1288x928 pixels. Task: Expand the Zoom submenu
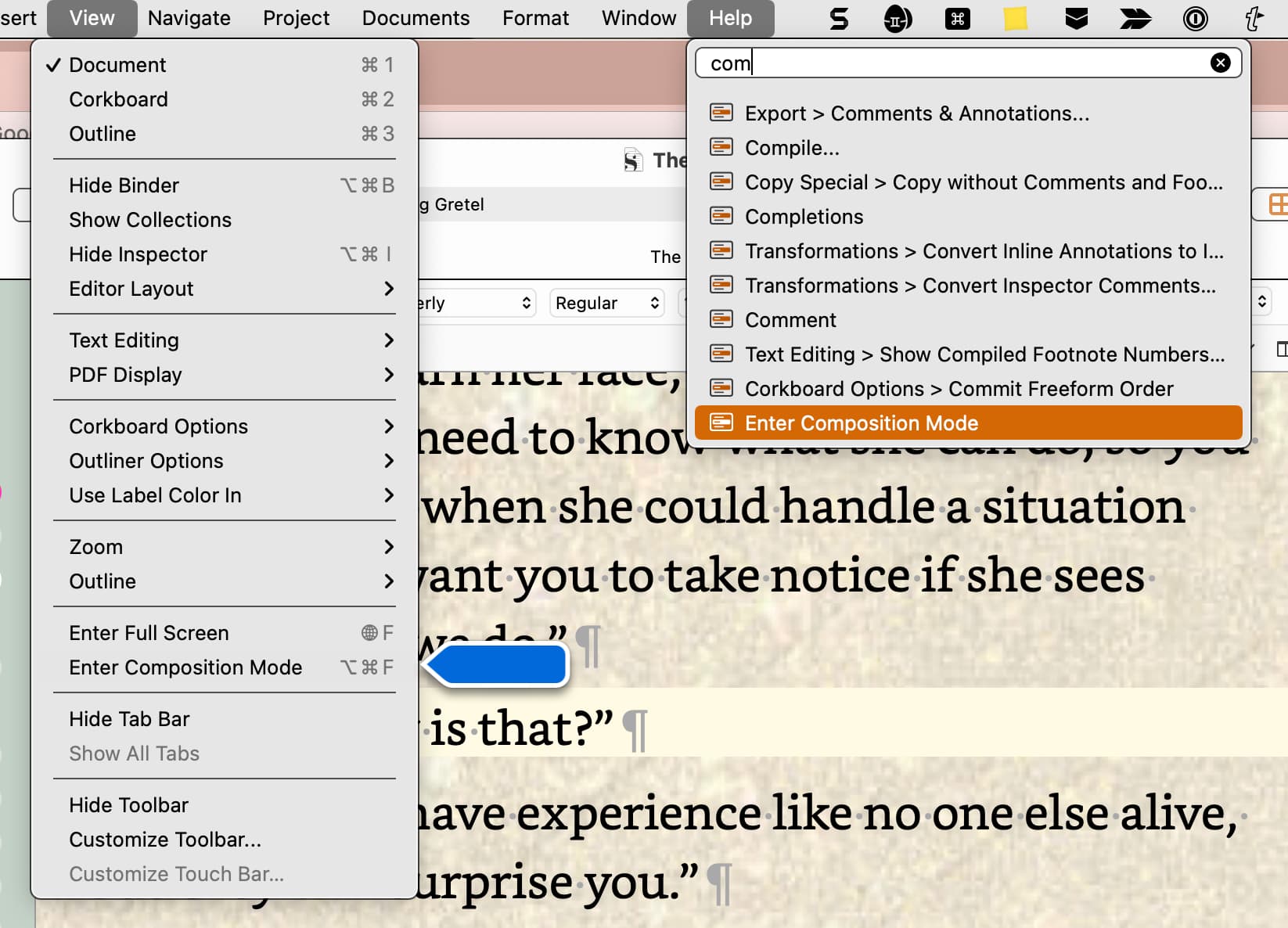point(224,547)
